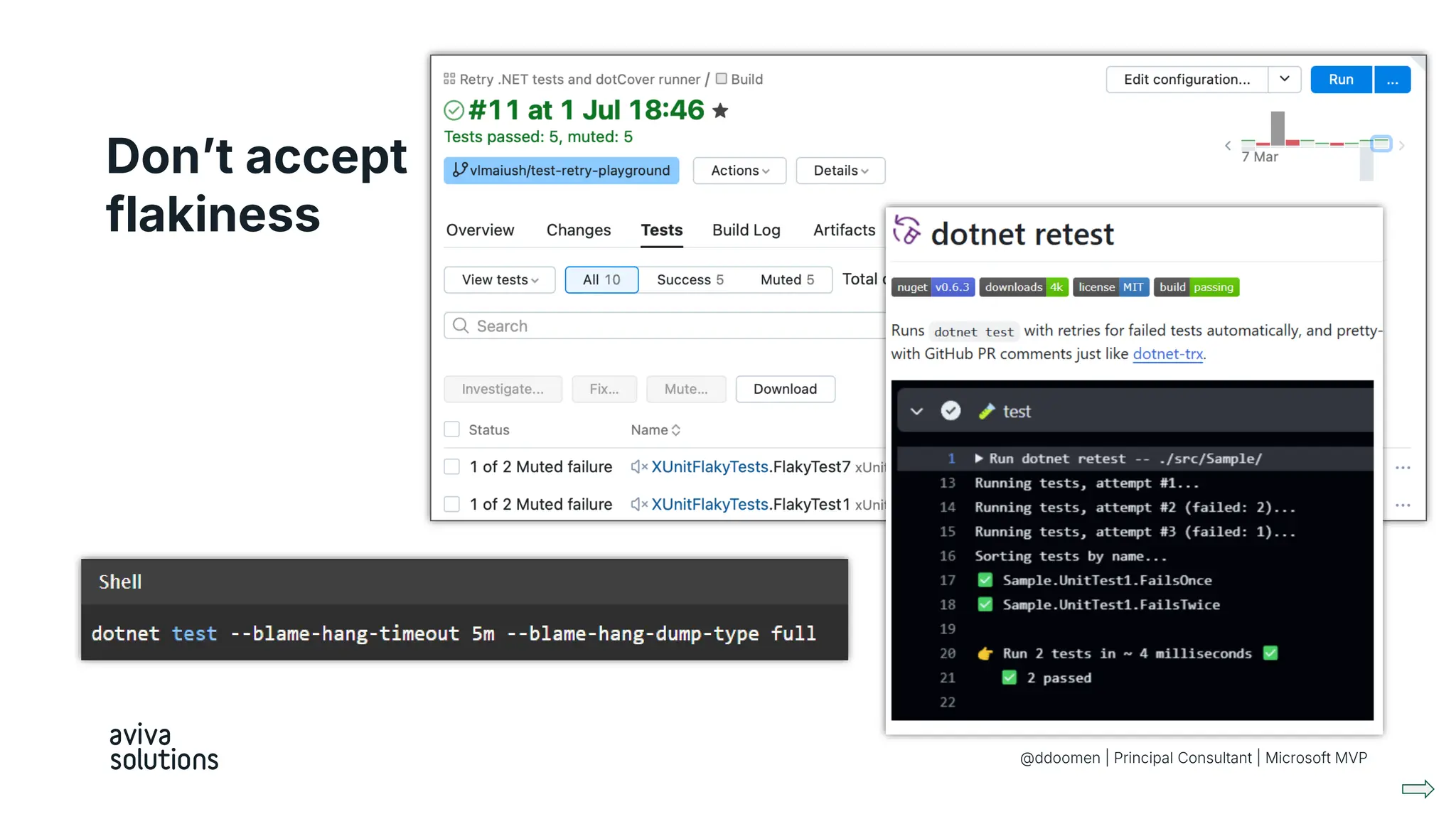The width and height of the screenshot is (1456, 819).
Task: Toggle the Status select-all checkbox
Action: pos(451,429)
